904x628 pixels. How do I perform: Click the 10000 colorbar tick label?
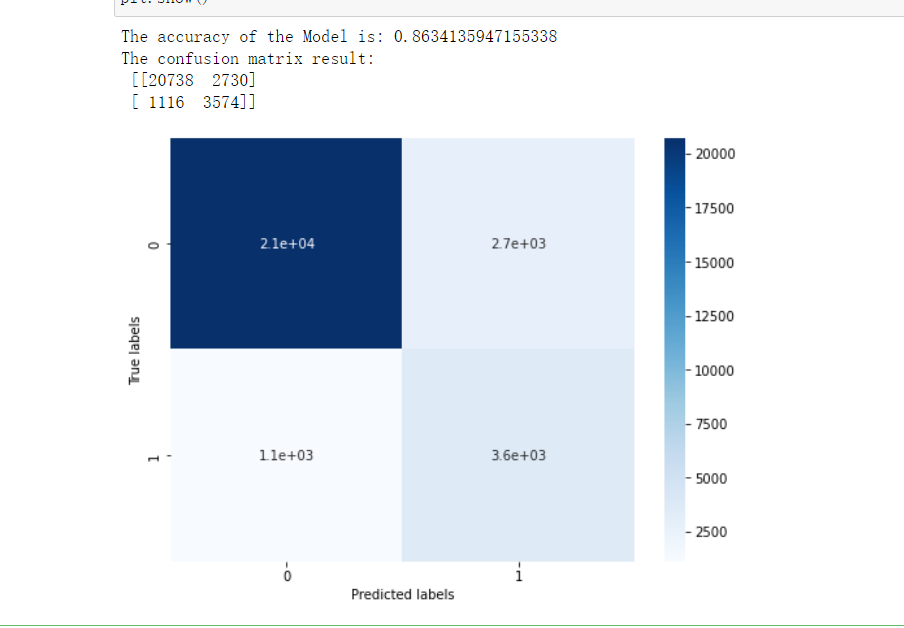[x=715, y=370]
